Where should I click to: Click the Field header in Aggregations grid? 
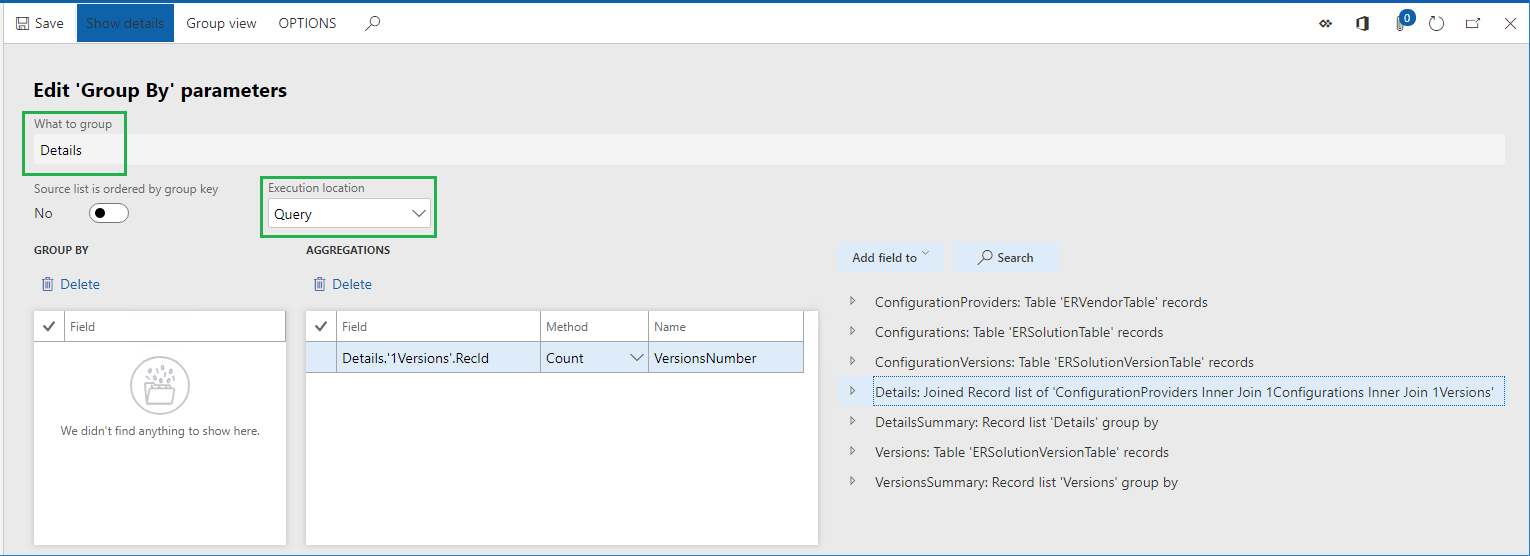438,326
